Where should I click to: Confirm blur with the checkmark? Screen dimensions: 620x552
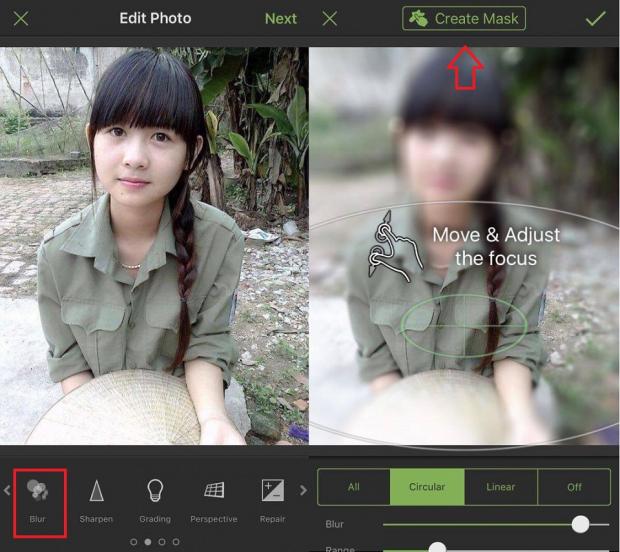point(596,19)
